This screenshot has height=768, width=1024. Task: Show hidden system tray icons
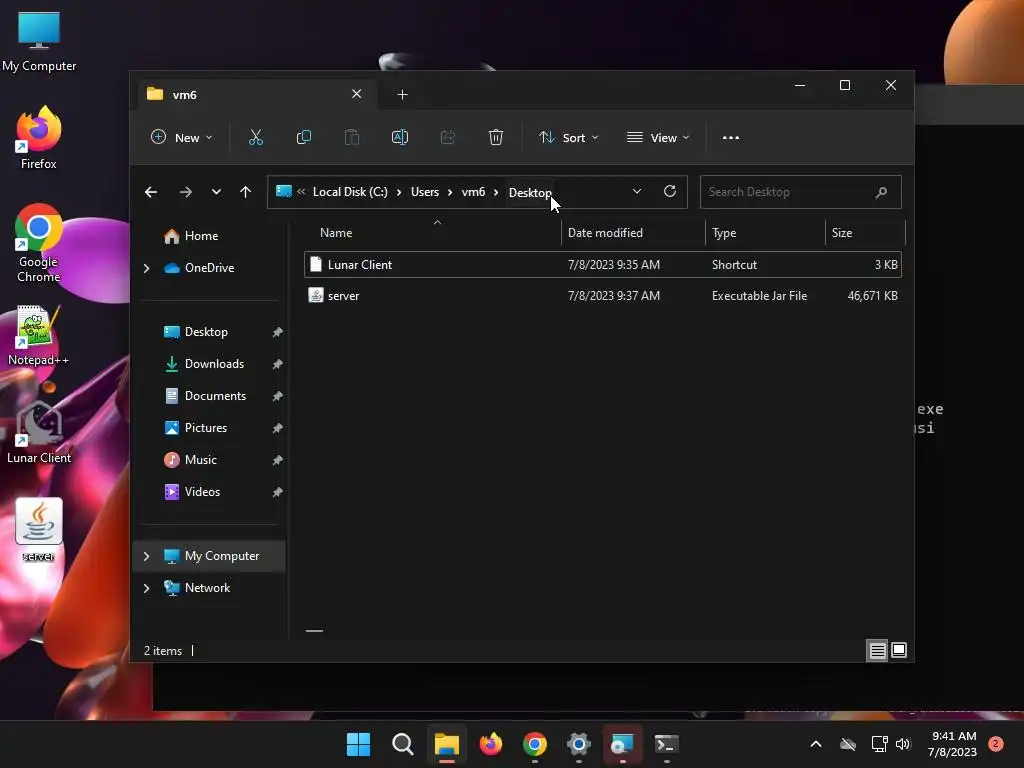pos(816,744)
